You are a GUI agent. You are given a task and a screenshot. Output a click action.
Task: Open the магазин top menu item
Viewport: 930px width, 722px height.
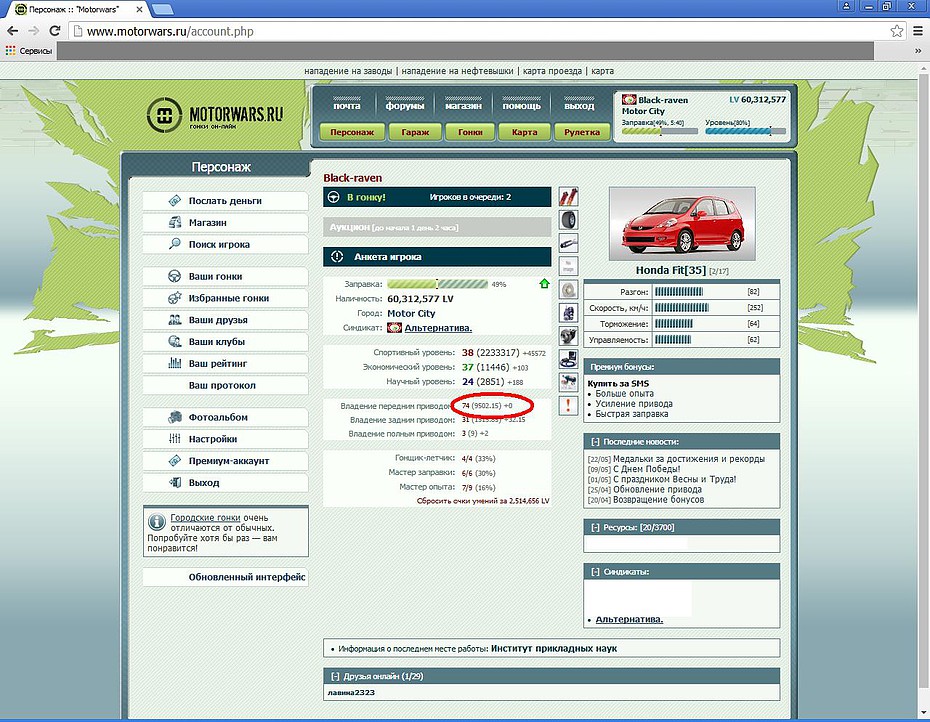pos(463,106)
